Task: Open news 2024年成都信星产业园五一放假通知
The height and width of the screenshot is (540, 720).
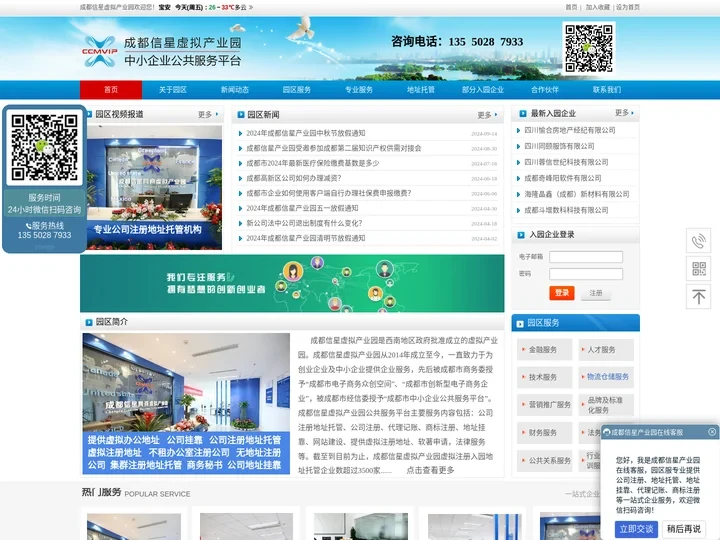Action: pos(302,208)
